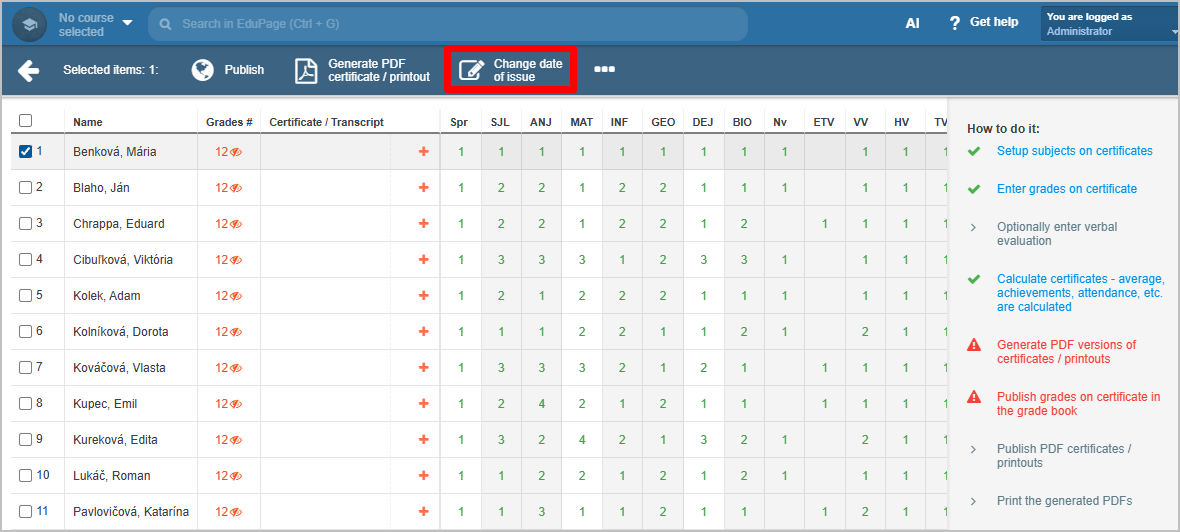Click the Search in EduPage field

click(x=450, y=24)
